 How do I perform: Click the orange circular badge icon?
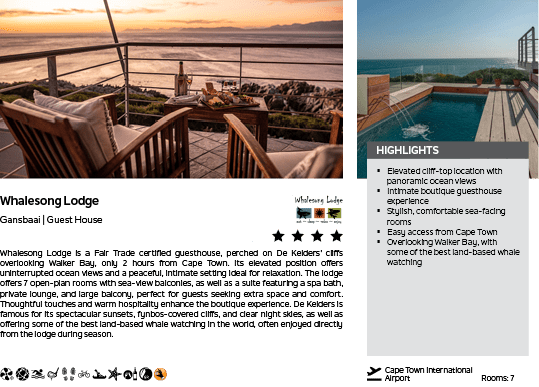pos(161,374)
